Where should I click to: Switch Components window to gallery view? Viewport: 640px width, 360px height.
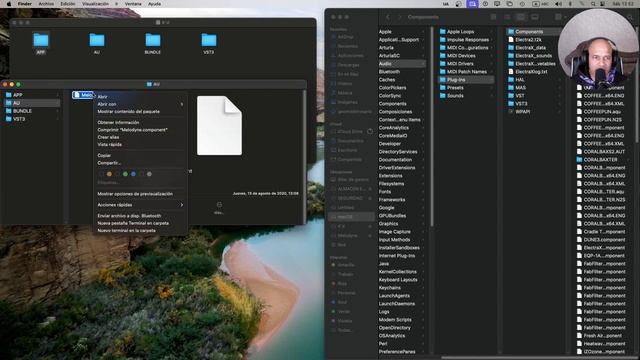(535, 17)
